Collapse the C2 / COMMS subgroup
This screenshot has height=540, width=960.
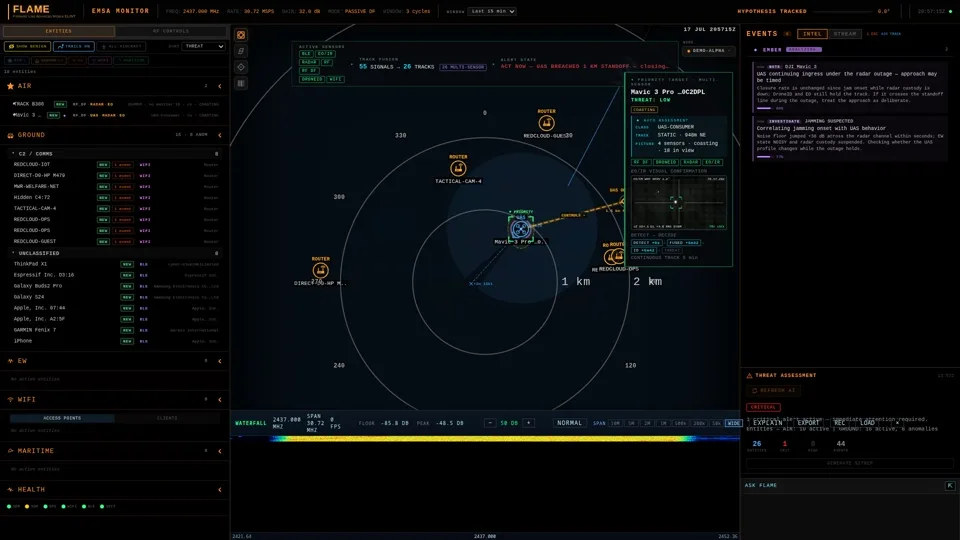[114, 154]
